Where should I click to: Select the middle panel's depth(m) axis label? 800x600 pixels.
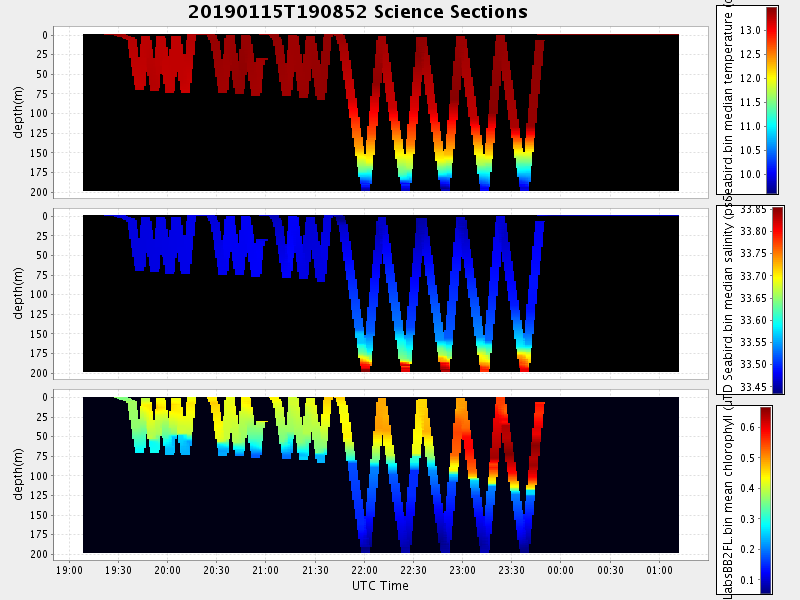point(18,293)
